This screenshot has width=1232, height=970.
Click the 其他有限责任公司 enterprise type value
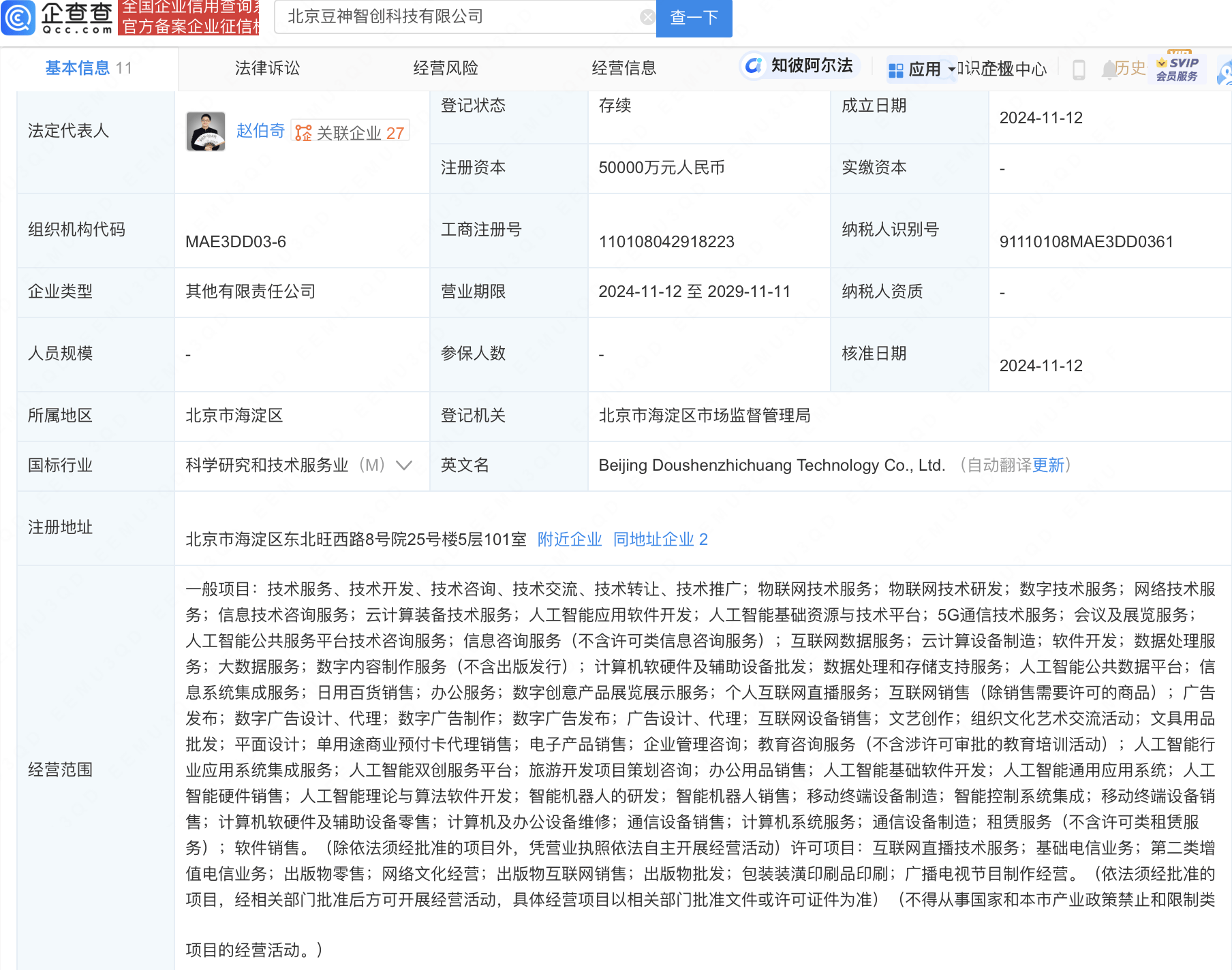tap(251, 292)
